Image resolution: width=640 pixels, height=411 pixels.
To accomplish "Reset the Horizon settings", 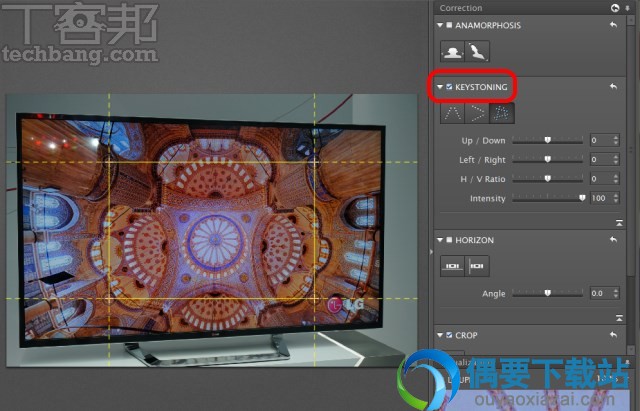I will 613,240.
